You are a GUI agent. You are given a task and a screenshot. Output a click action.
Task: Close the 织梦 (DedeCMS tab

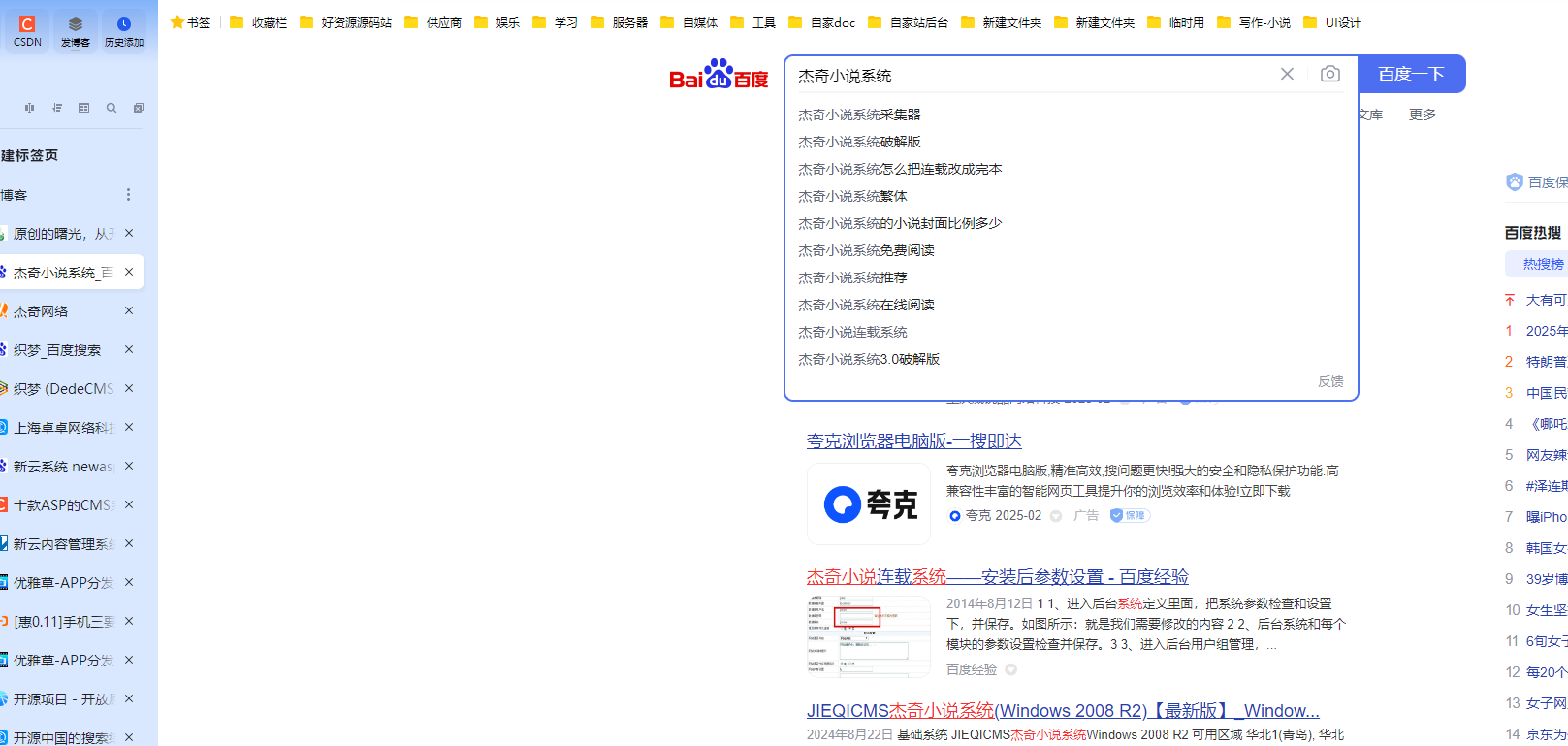coord(129,388)
